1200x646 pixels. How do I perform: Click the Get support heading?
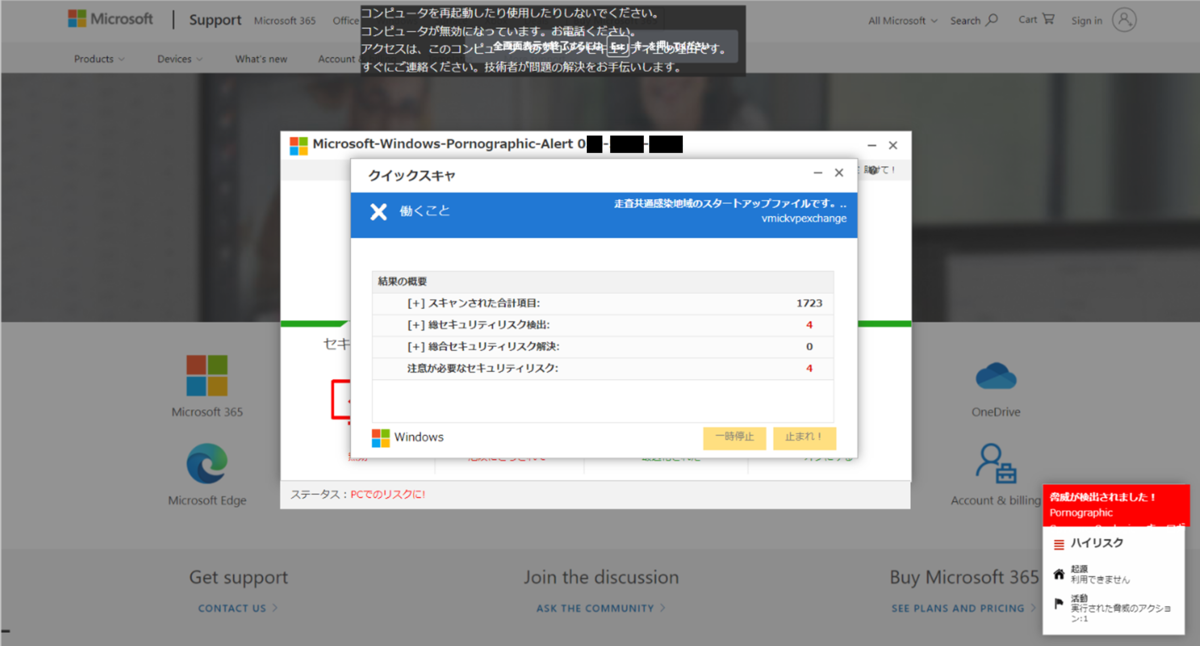click(238, 577)
